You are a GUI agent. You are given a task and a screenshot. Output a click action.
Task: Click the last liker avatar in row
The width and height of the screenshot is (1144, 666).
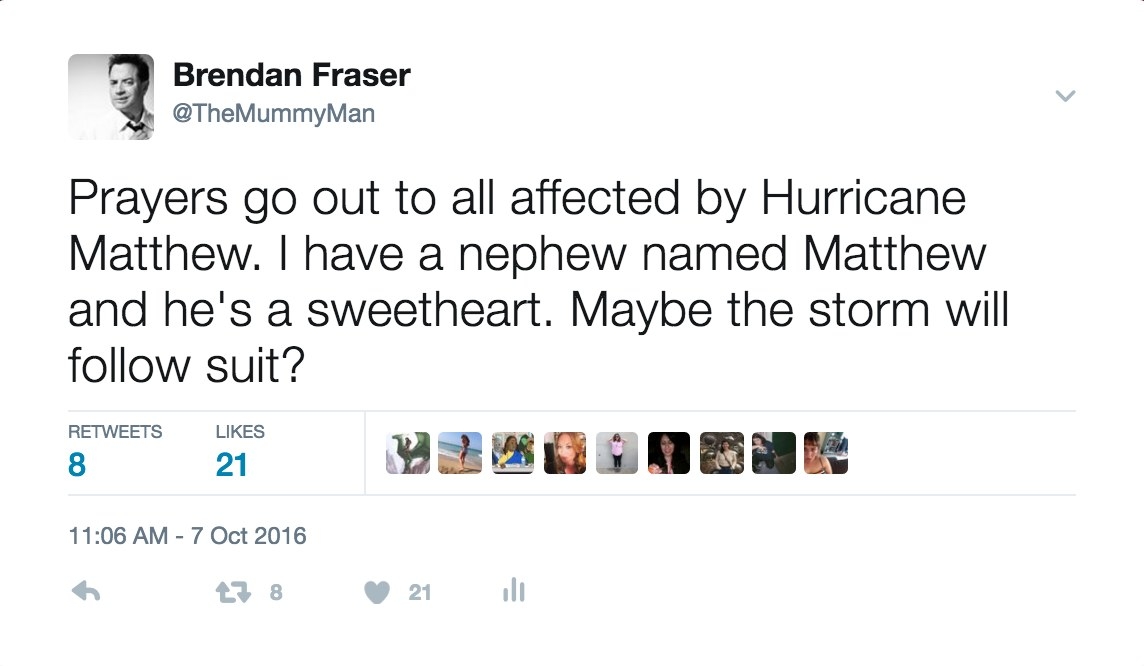pos(826,453)
